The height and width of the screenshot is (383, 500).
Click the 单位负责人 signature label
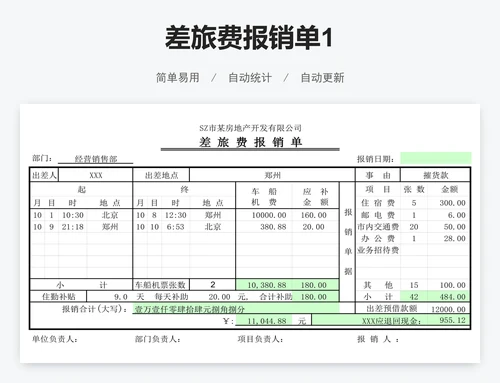(55, 339)
